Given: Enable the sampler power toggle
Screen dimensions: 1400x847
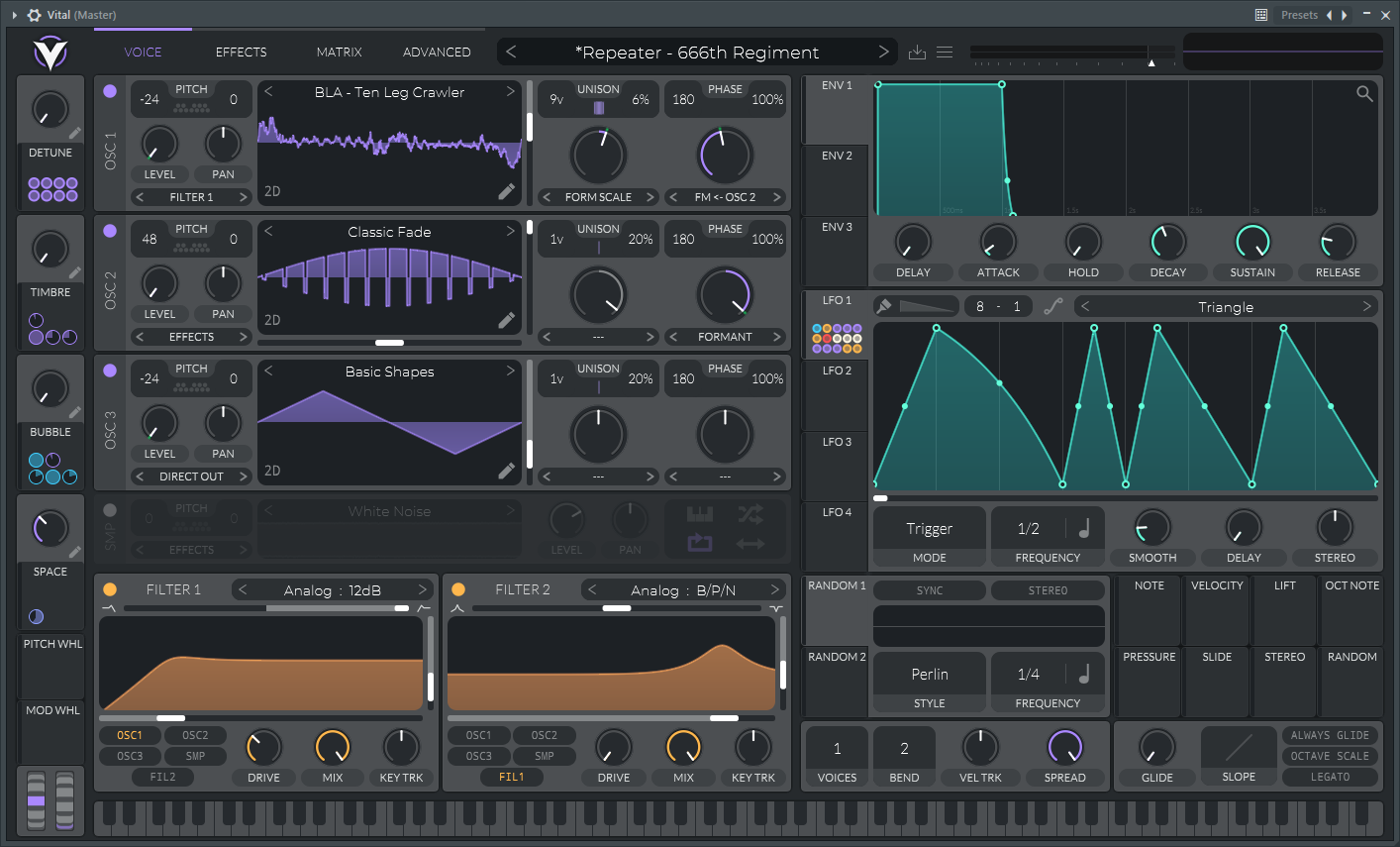Looking at the screenshot, I should [x=110, y=510].
